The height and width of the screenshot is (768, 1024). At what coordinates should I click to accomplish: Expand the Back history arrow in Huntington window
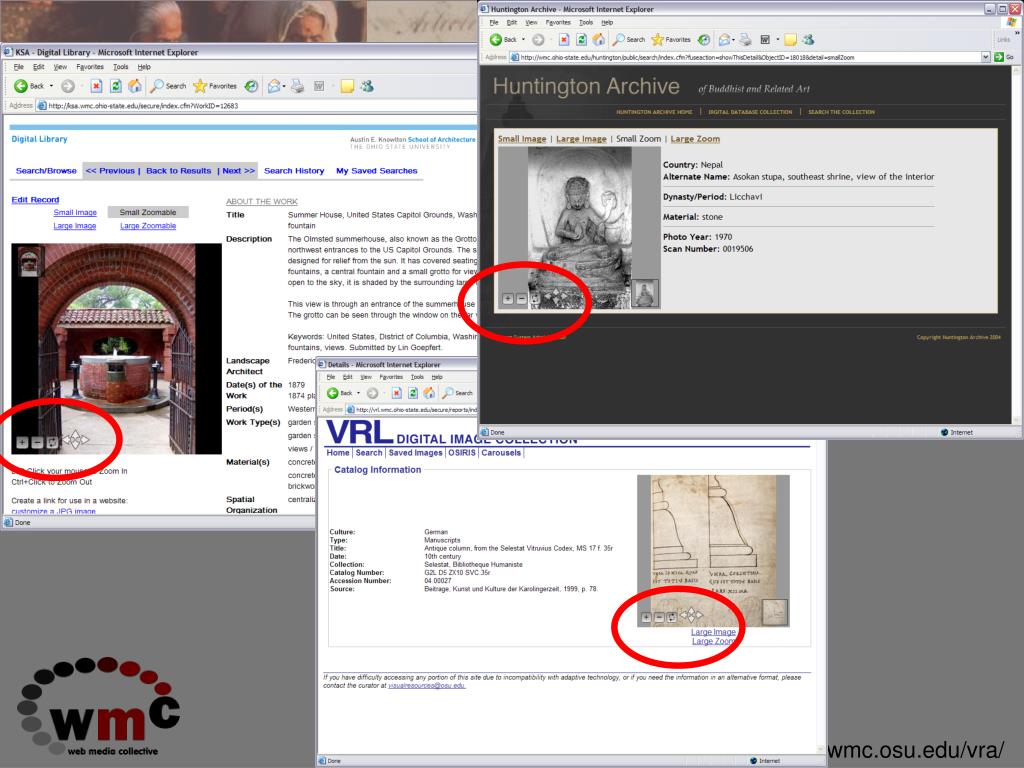(x=523, y=40)
